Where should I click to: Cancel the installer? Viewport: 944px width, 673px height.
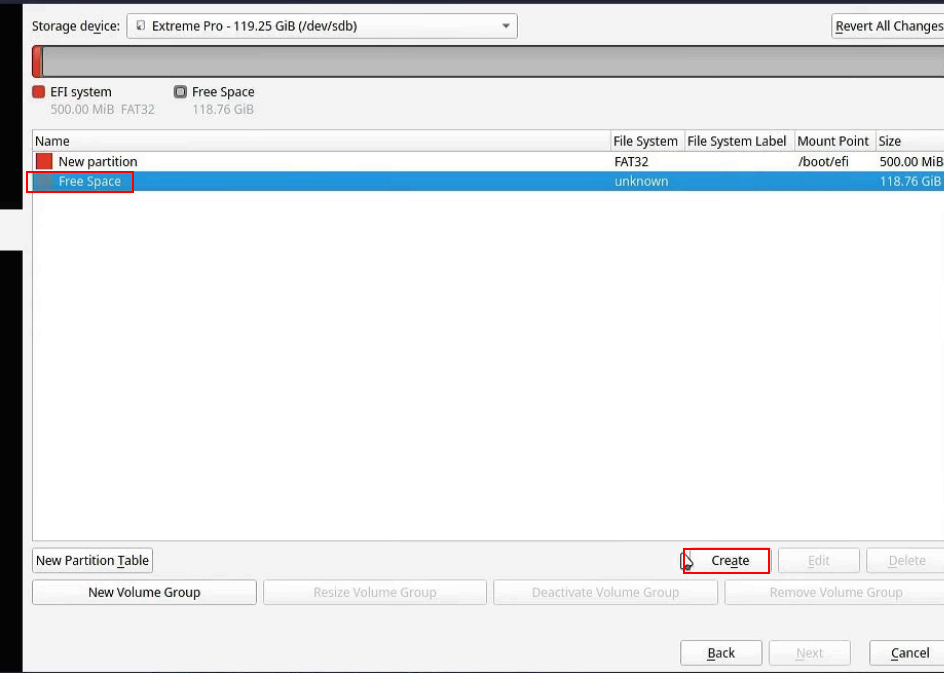pyautogui.click(x=909, y=653)
